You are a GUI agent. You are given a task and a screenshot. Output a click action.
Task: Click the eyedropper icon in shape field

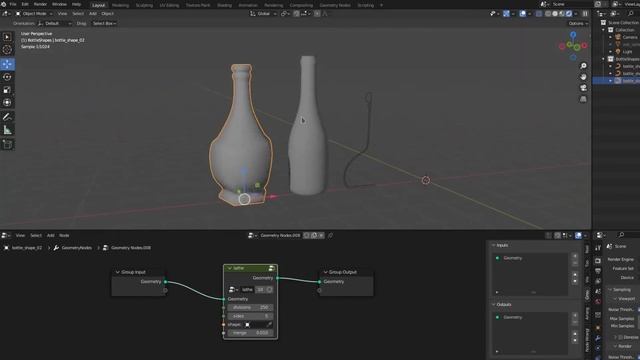[x=269, y=324]
